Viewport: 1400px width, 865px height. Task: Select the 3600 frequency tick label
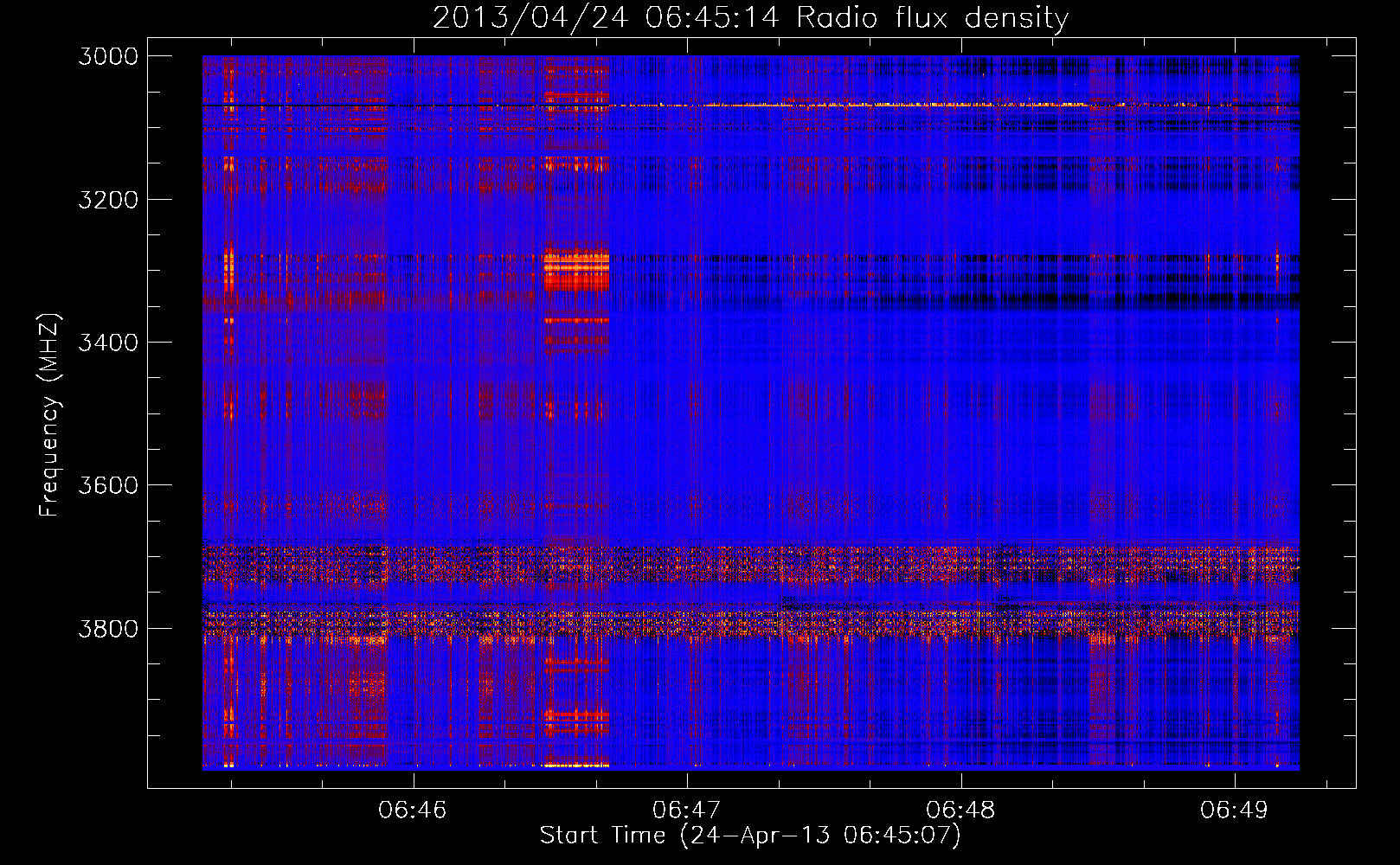click(x=108, y=485)
